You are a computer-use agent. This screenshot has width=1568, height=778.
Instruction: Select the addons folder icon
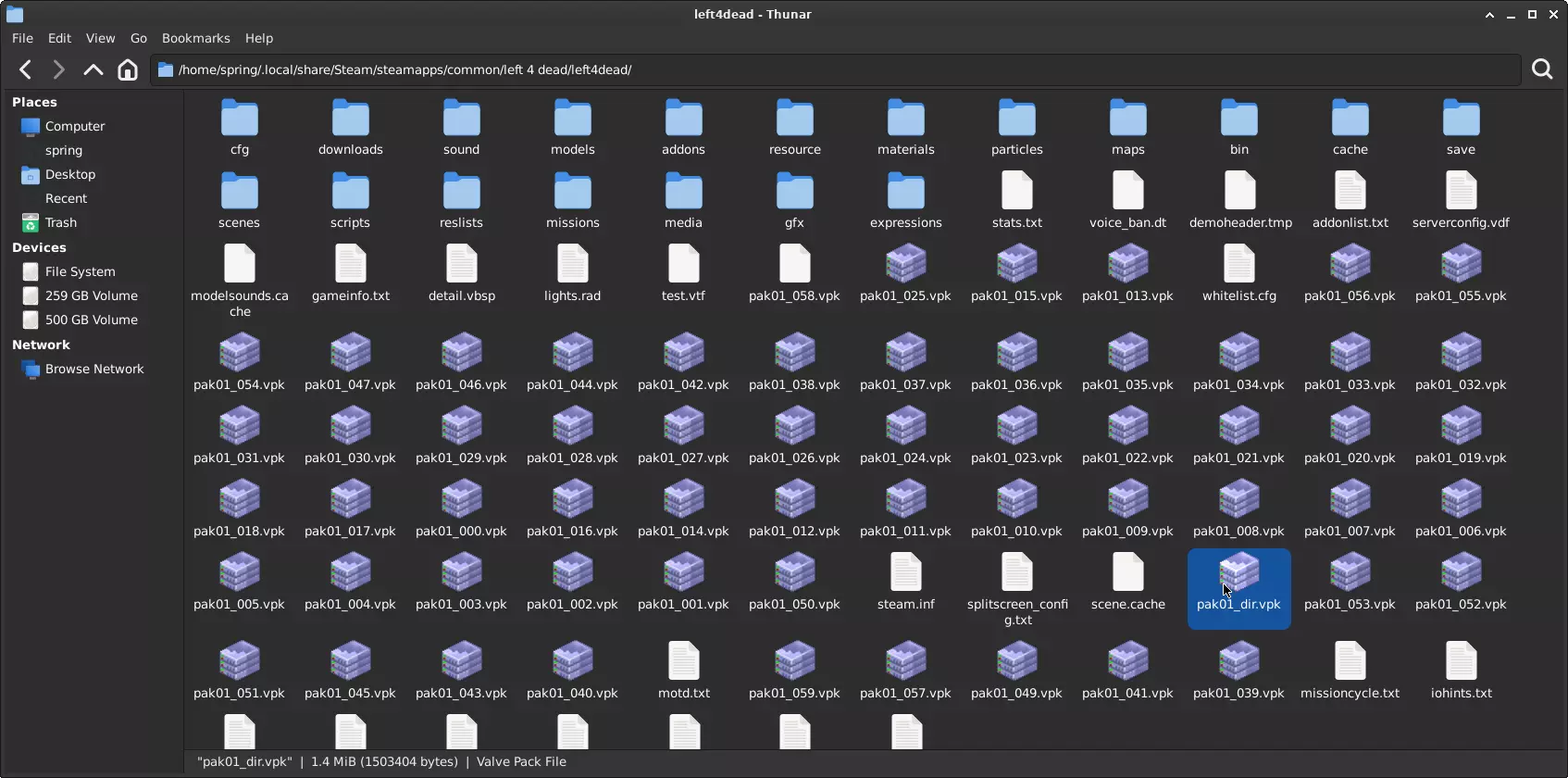(684, 119)
